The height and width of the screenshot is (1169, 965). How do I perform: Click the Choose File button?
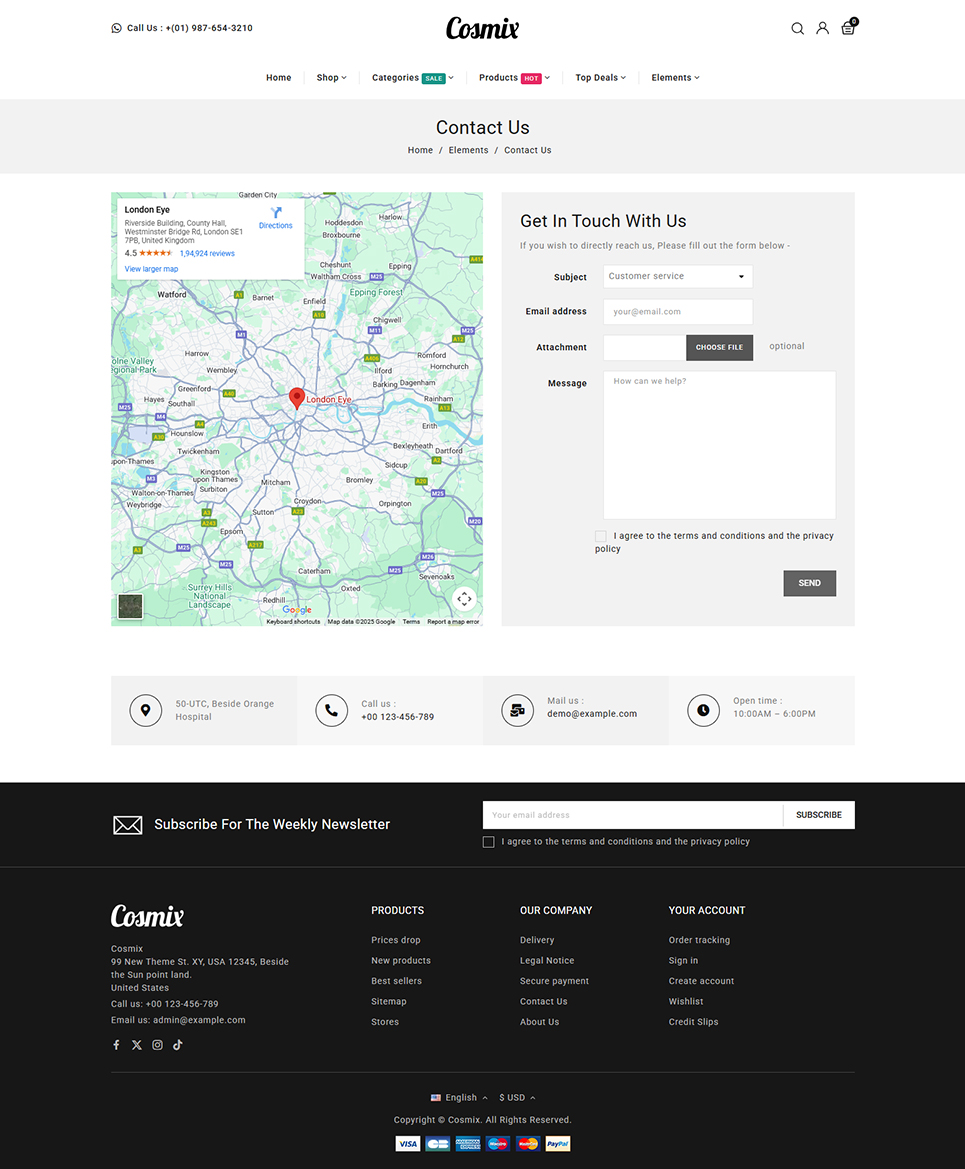pyautogui.click(x=719, y=348)
